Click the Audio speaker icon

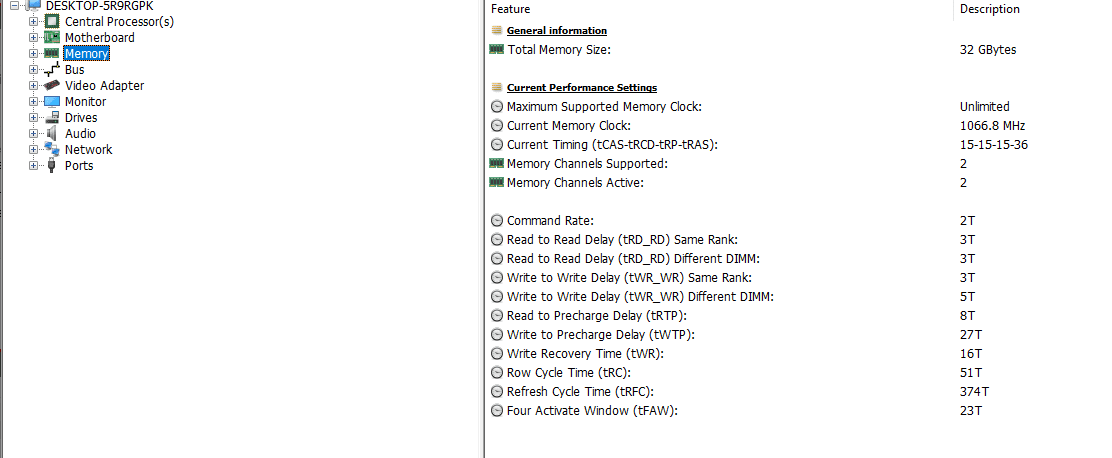pyautogui.click(x=52, y=133)
